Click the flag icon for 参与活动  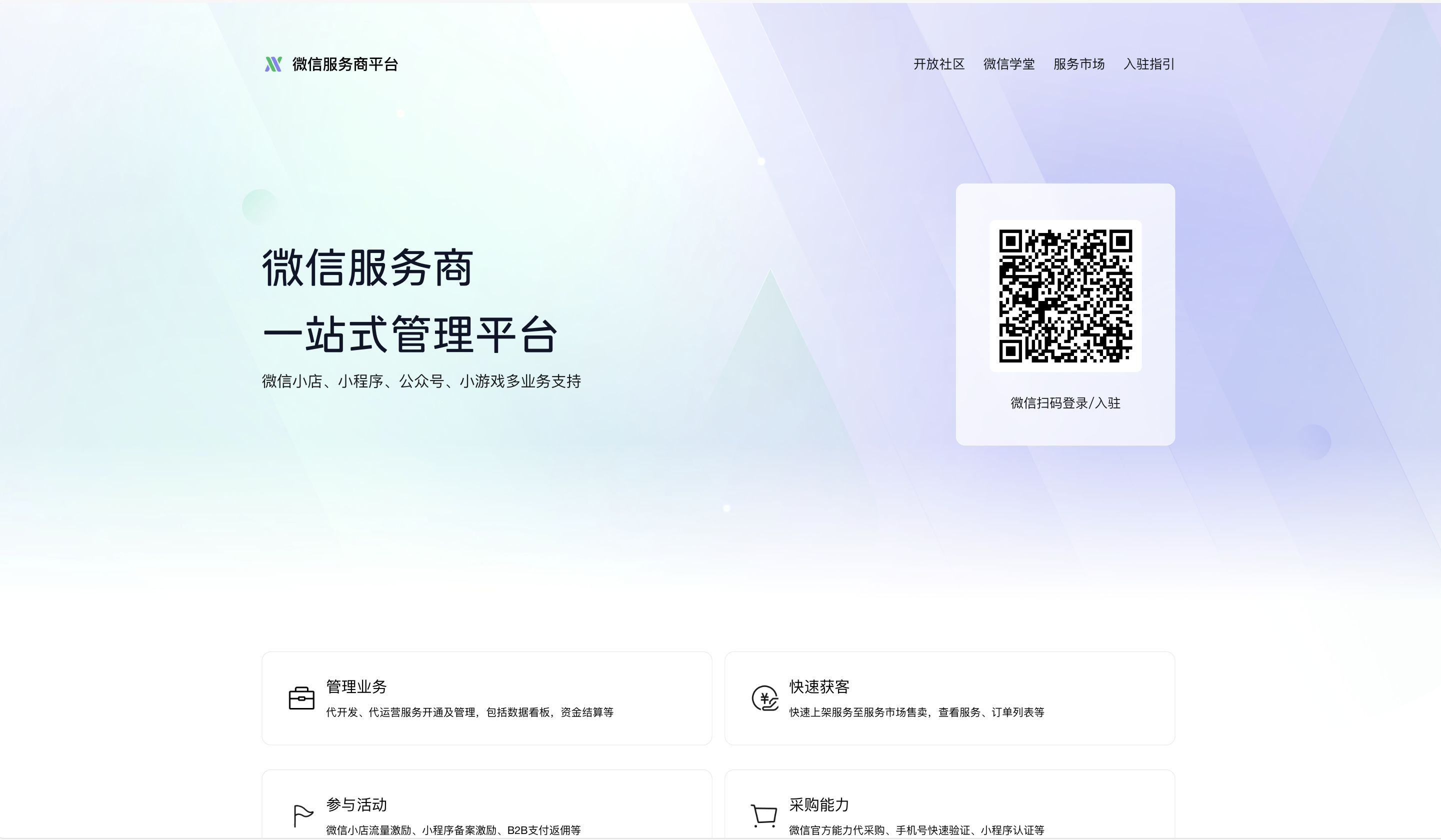302,815
